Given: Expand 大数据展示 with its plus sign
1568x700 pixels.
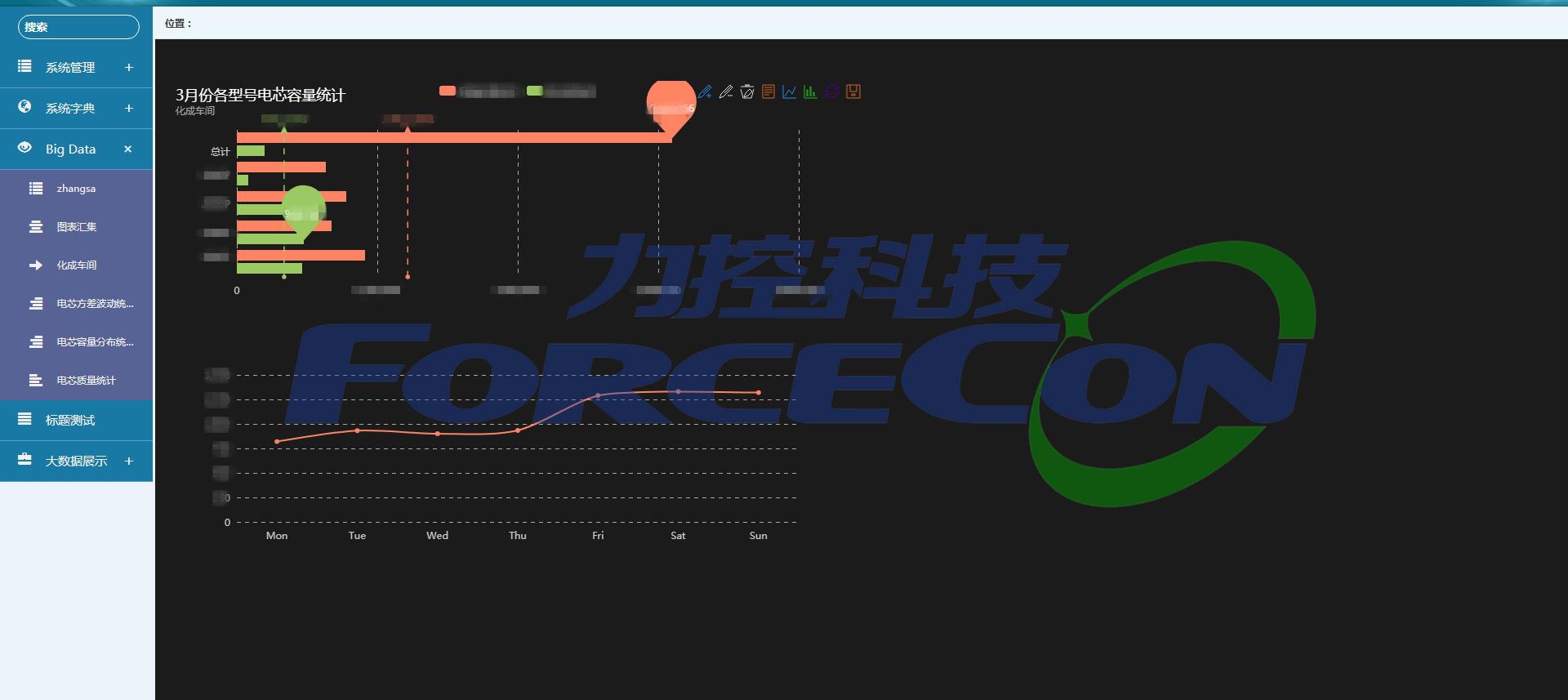Looking at the screenshot, I should pyautogui.click(x=128, y=461).
